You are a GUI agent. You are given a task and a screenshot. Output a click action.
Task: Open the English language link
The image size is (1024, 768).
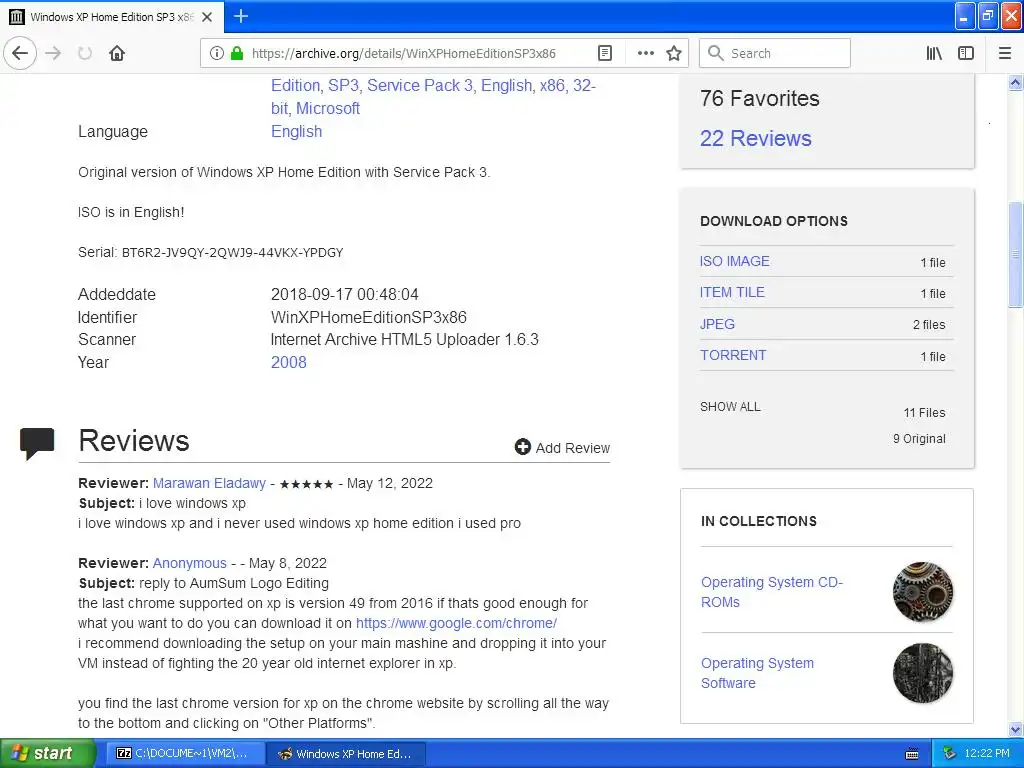click(x=296, y=131)
